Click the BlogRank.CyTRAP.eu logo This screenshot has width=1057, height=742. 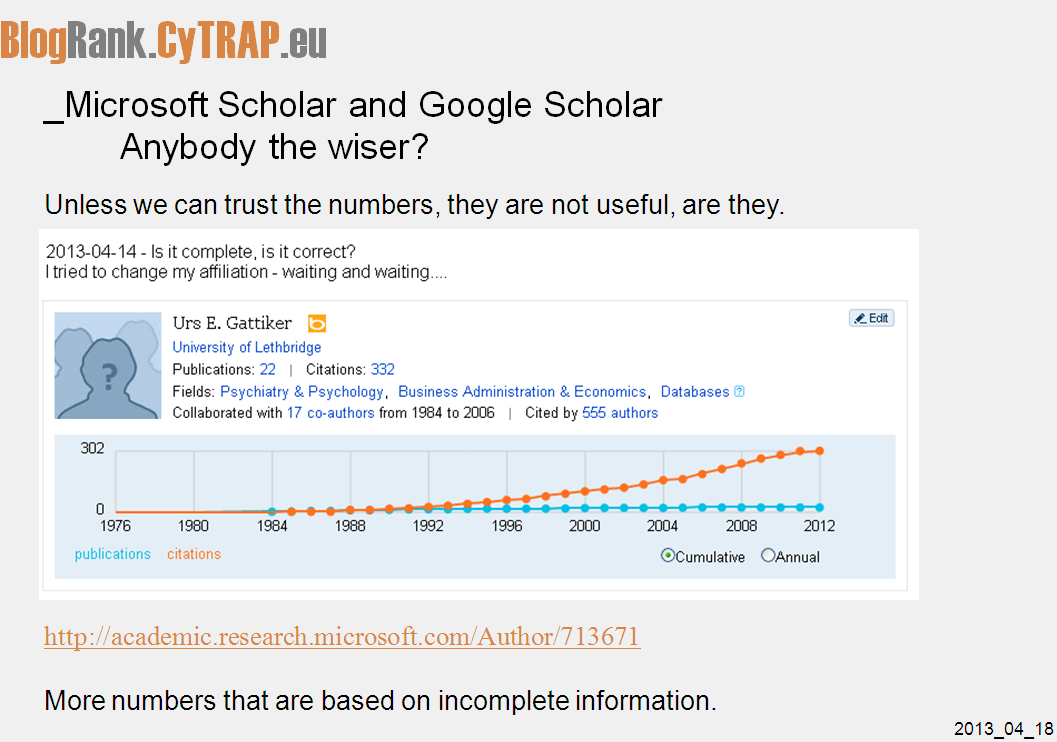coord(164,40)
